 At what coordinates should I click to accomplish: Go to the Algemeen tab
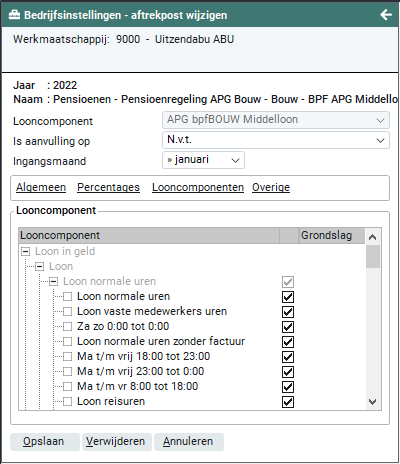(41, 187)
